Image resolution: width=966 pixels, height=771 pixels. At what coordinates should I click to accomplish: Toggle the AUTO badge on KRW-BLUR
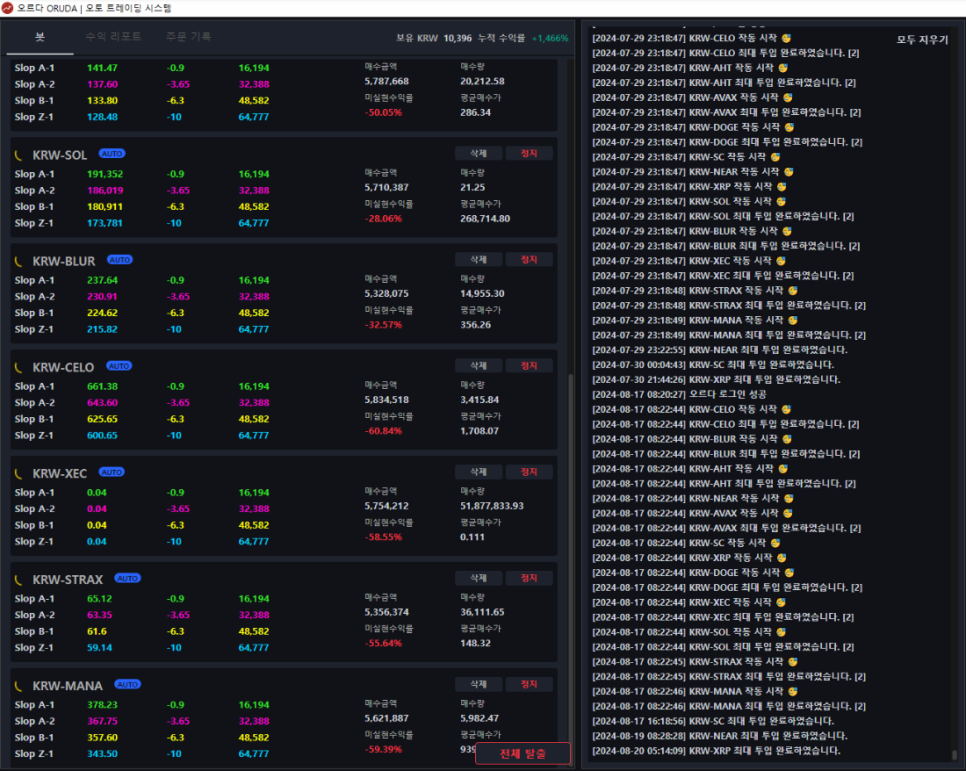[x=120, y=259]
